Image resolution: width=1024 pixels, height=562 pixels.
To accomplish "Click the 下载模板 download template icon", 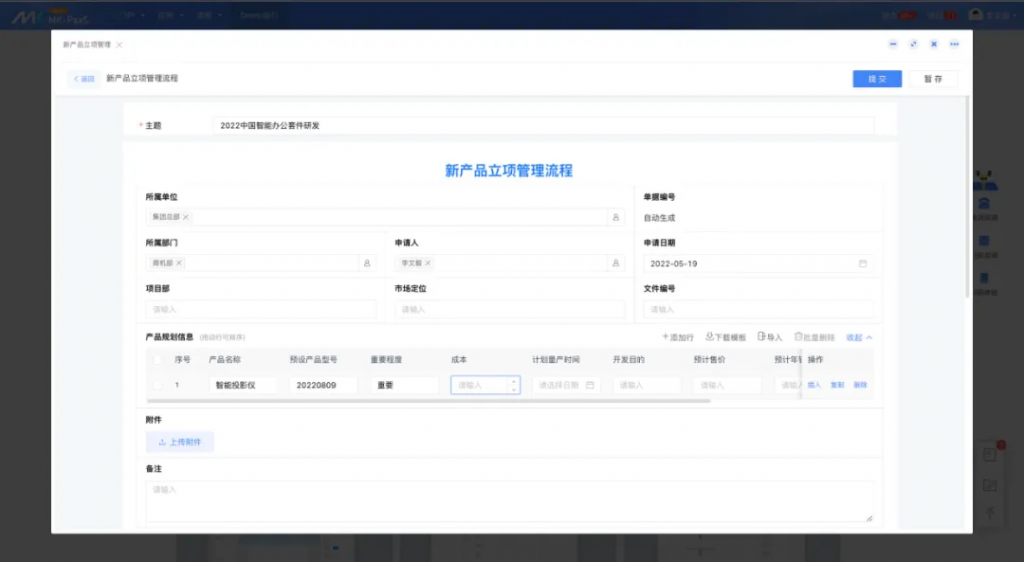I will 710,337.
